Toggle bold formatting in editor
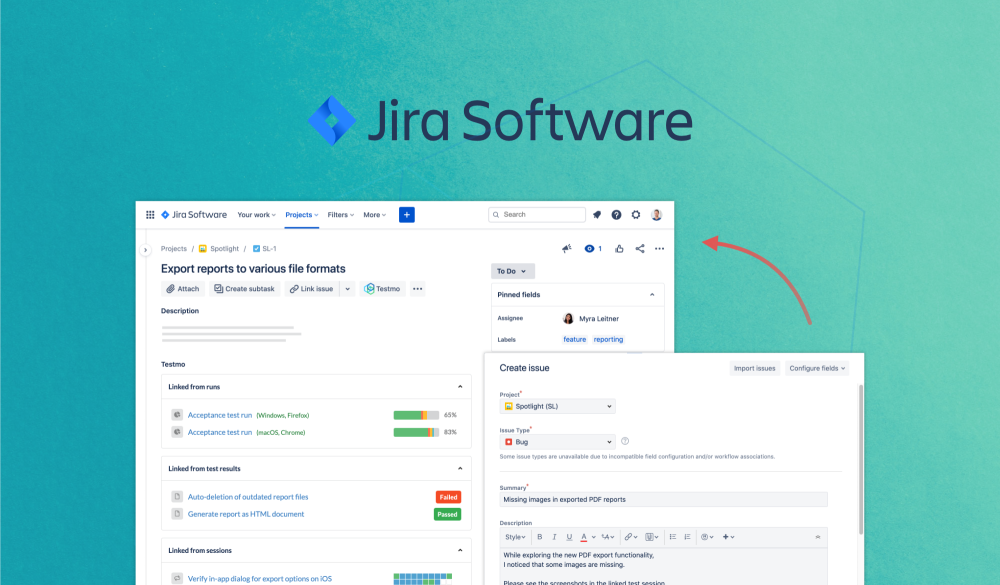 [540, 537]
